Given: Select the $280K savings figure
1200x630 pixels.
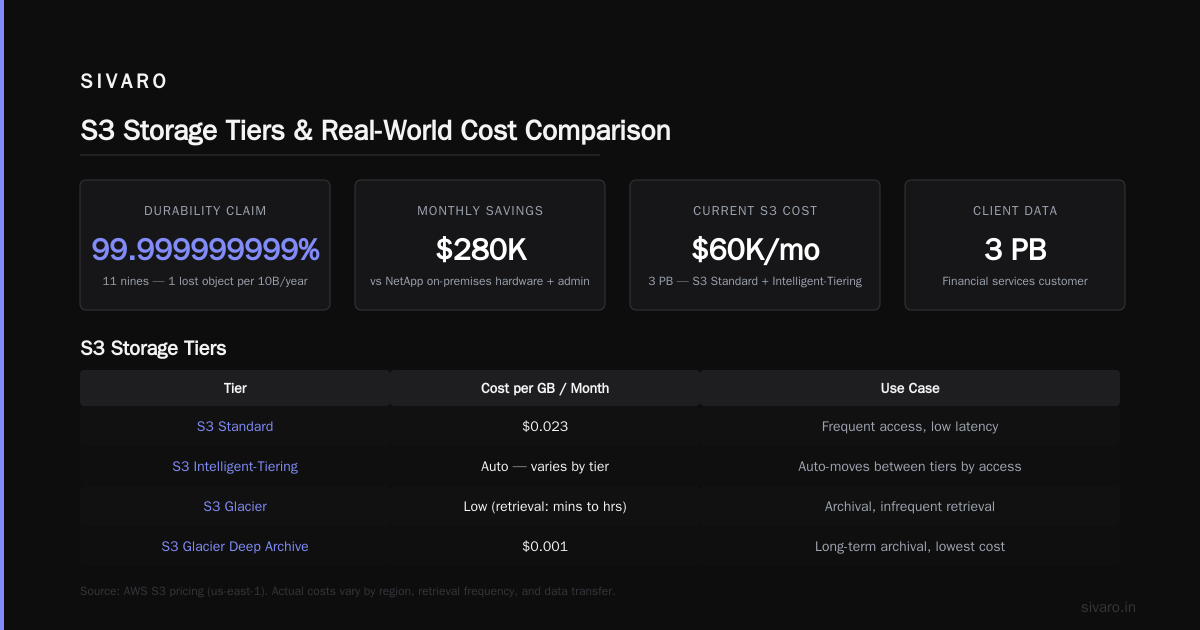Looking at the screenshot, I should [x=480, y=249].
